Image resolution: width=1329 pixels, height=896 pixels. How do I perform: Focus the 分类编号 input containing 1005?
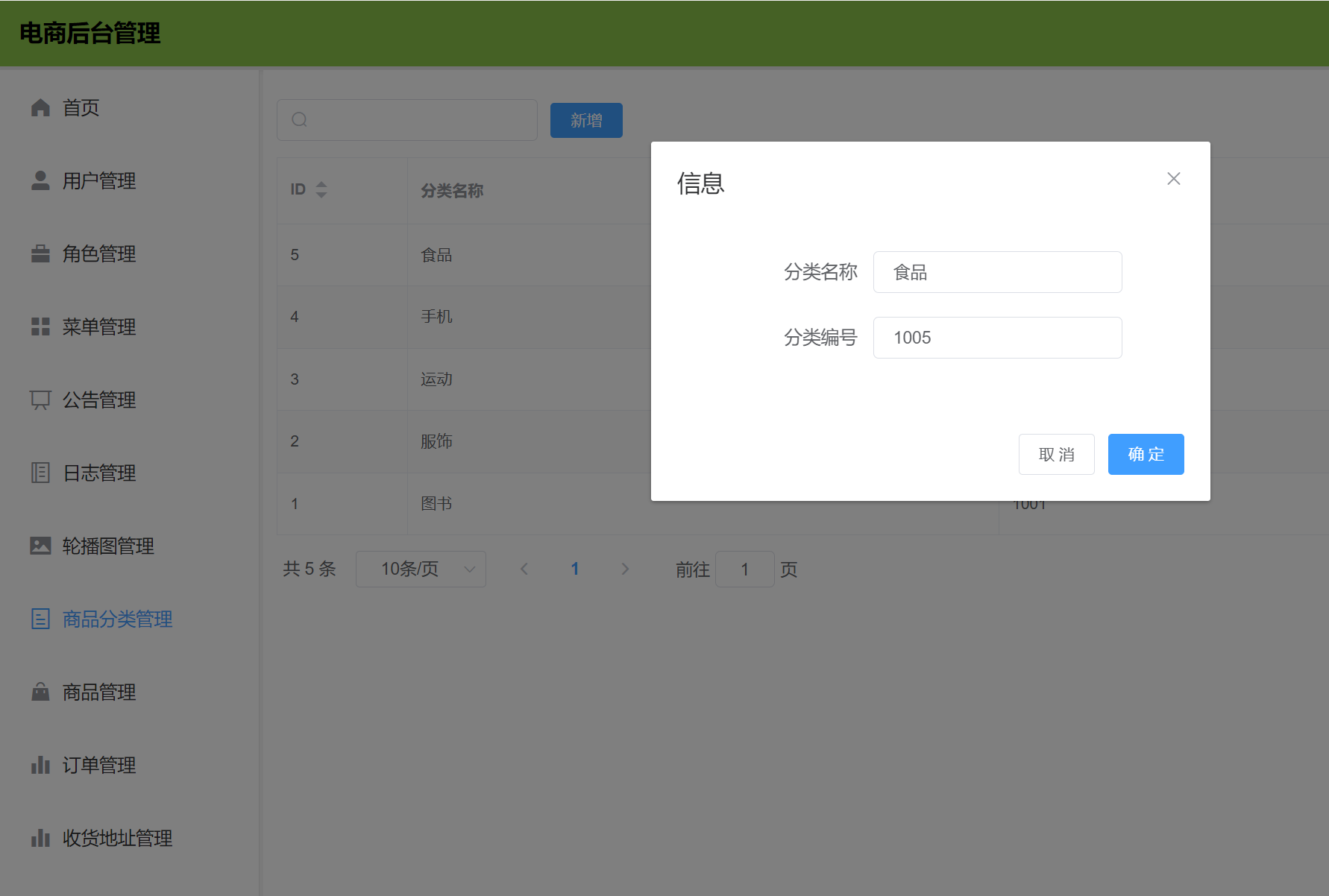(x=998, y=338)
